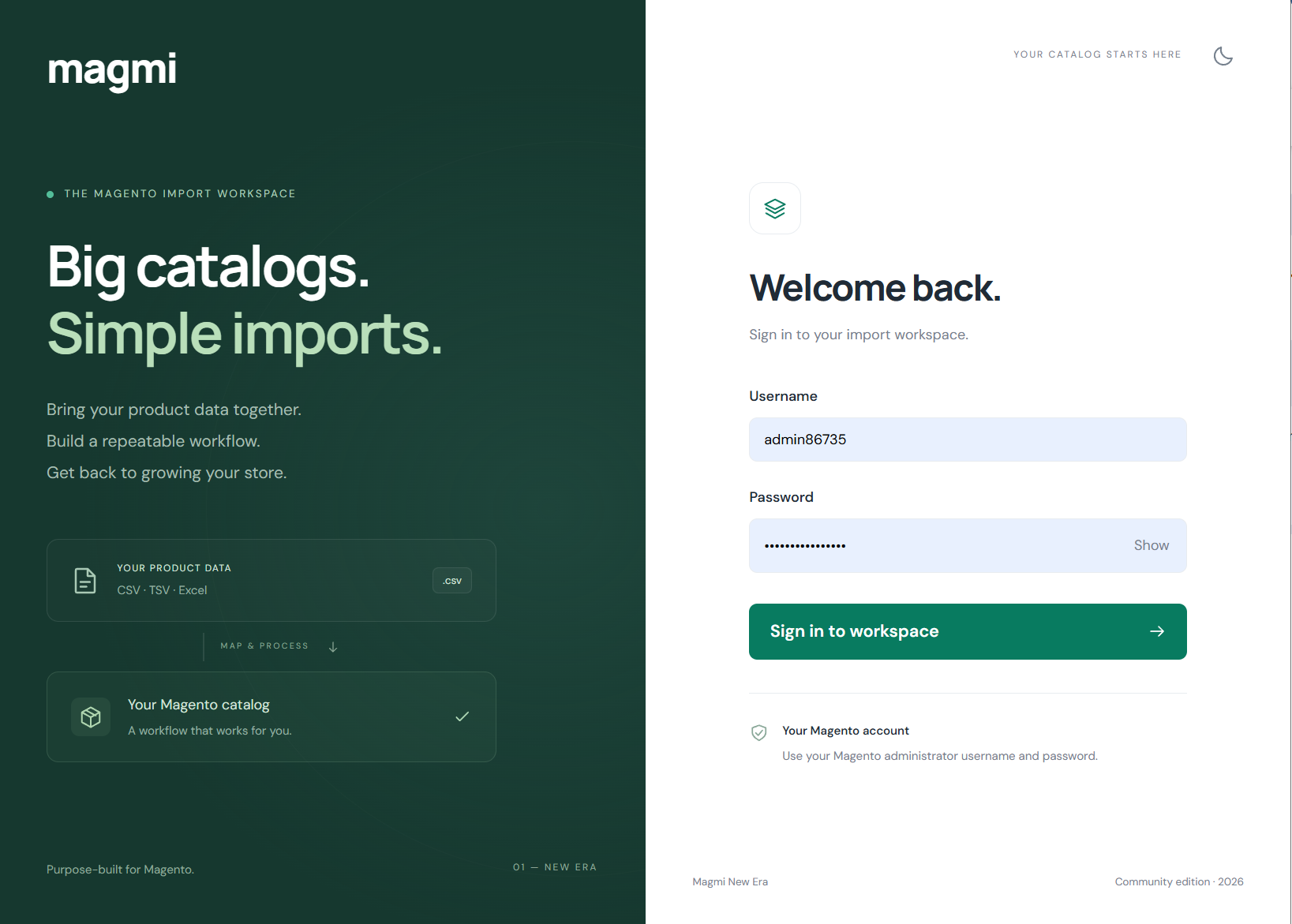Show the password characters
The width and height of the screenshot is (1292, 924).
pyautogui.click(x=1152, y=545)
